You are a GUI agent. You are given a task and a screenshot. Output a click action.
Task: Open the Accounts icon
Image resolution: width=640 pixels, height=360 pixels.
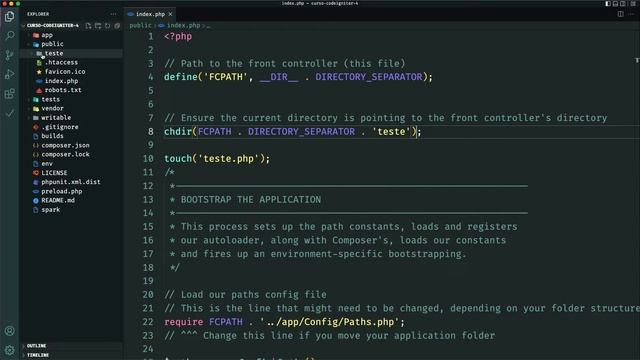tap(9, 331)
